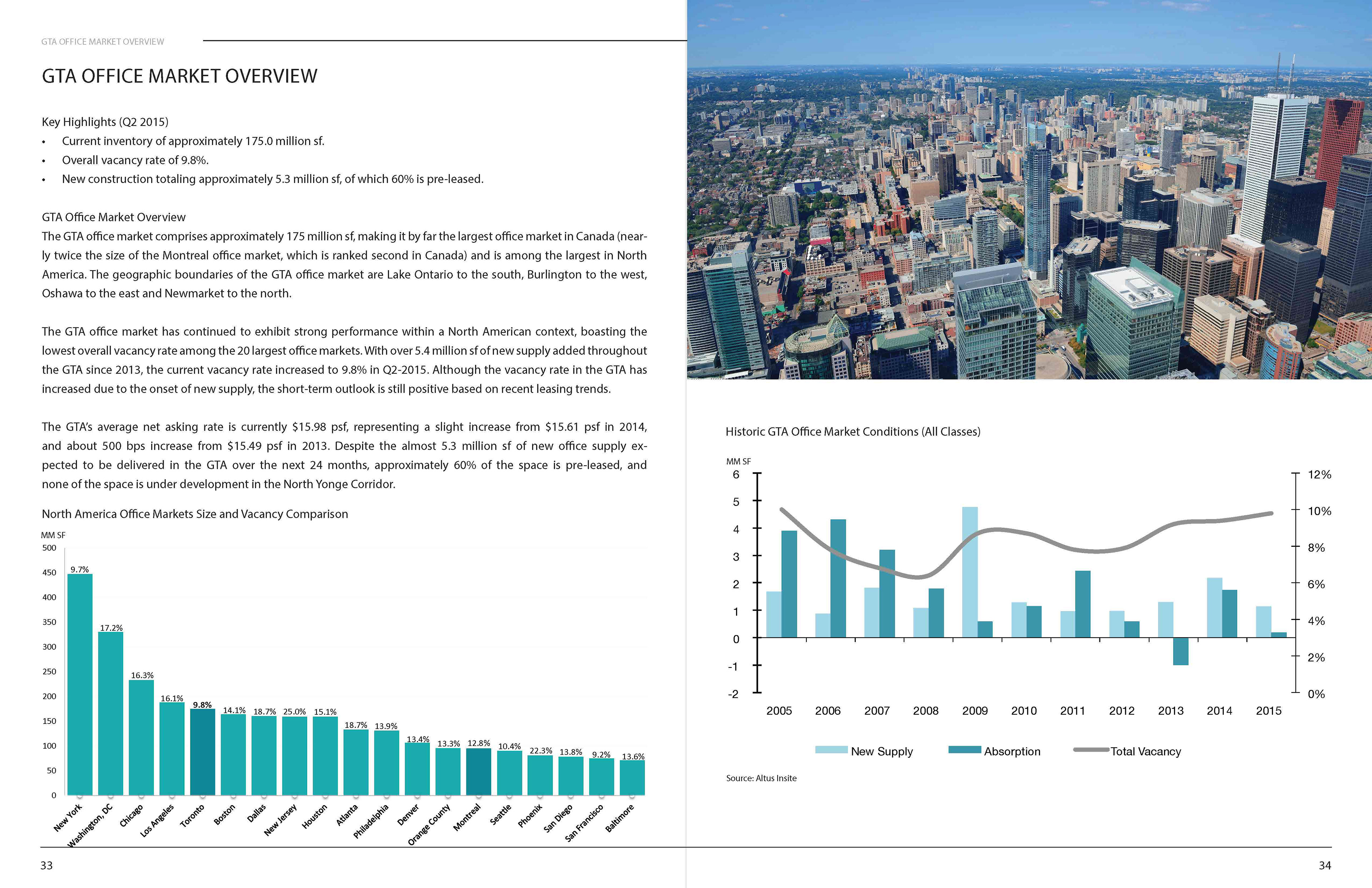Click the Total Vacancy legend line
Viewport: 1372px width, 888px height.
click(x=1091, y=750)
